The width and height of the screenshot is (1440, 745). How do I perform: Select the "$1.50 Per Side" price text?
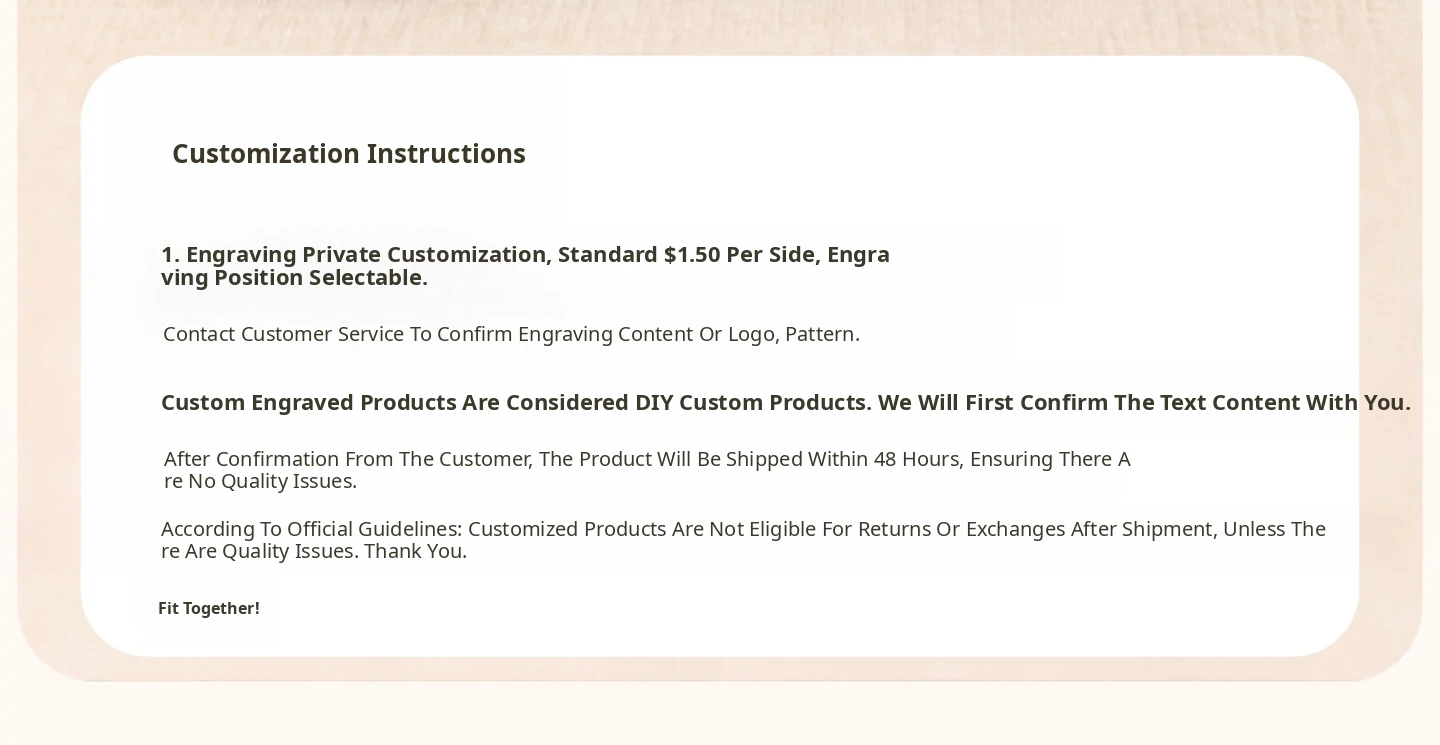[x=741, y=255]
